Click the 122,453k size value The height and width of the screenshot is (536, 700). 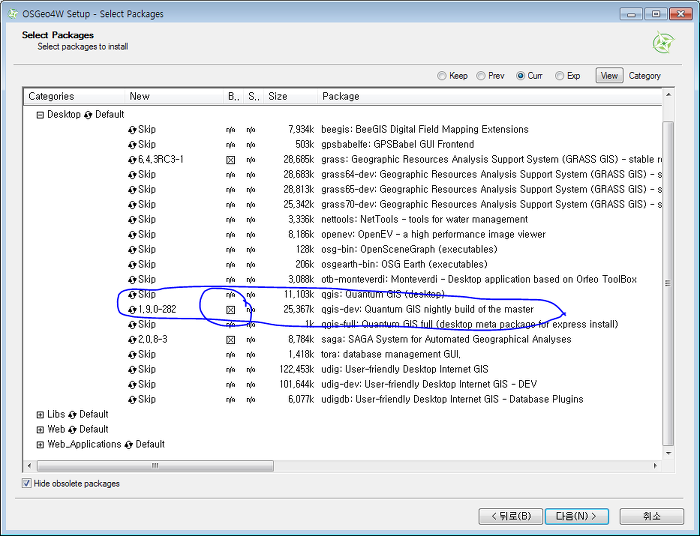click(x=296, y=370)
